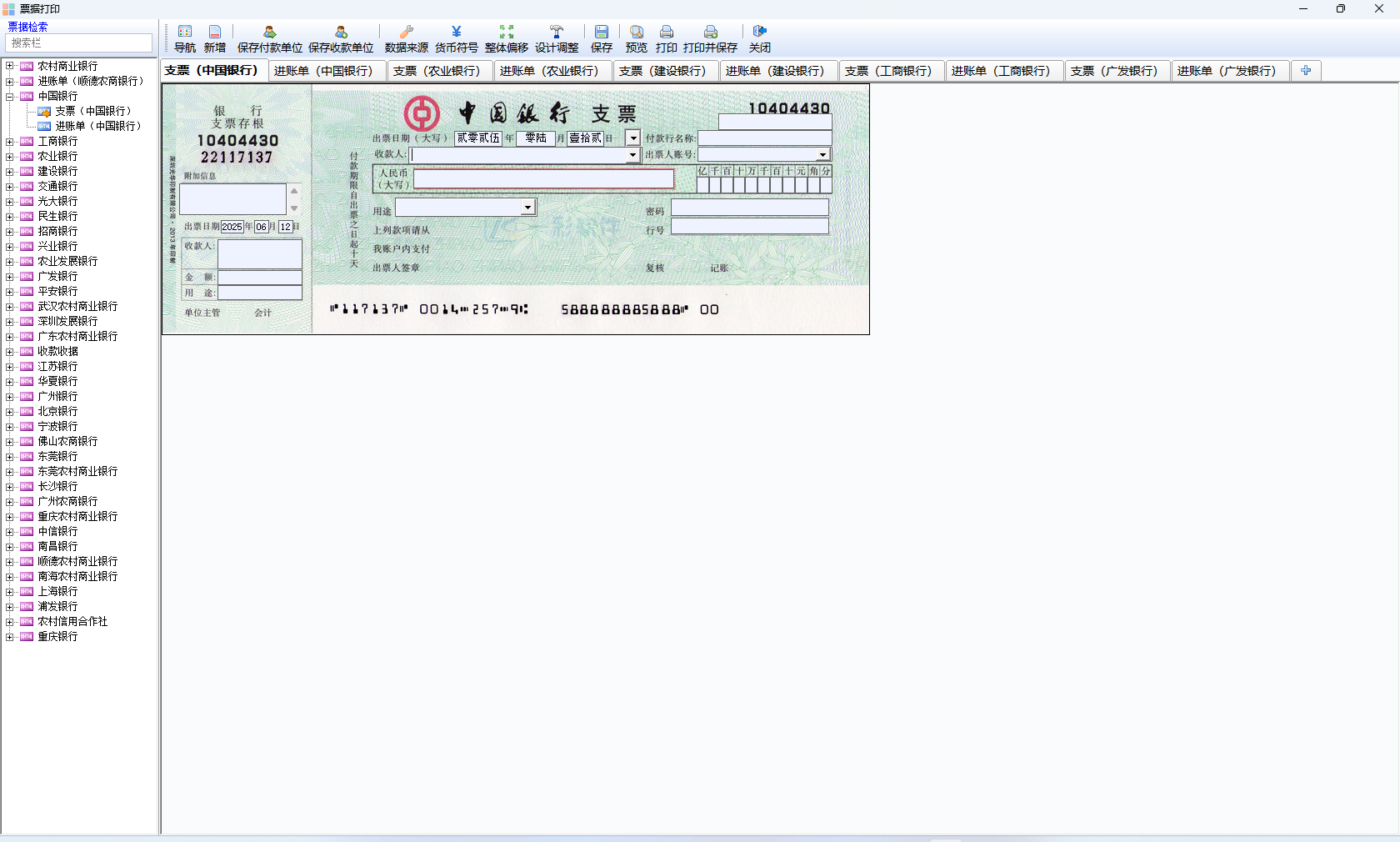
Task: Select 进账单（中国银行）tree node
Action: (98, 126)
